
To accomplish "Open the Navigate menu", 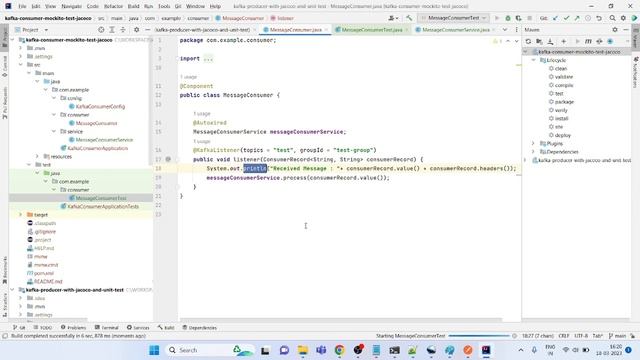I will tap(71, 6).
